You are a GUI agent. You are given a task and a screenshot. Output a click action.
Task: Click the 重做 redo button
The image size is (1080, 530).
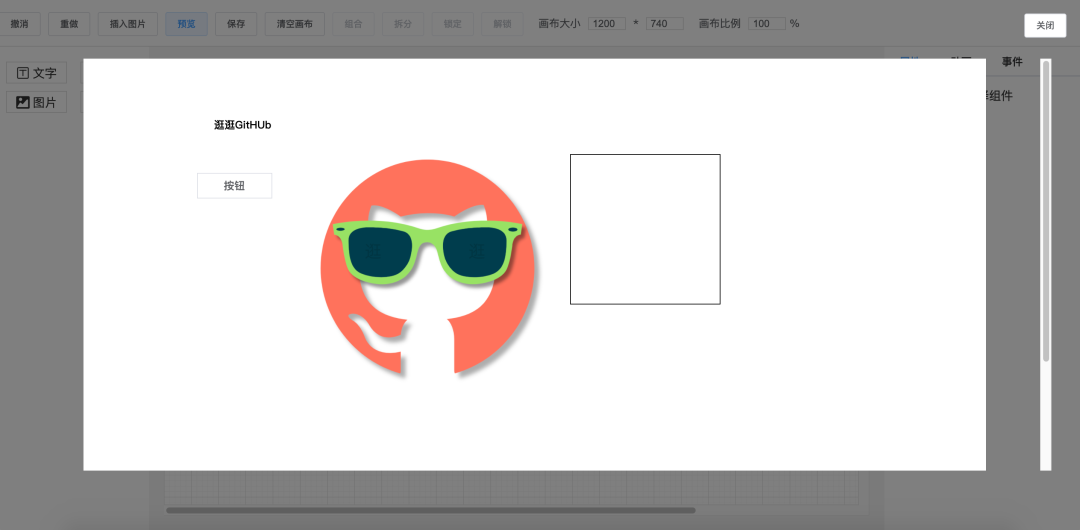pyautogui.click(x=69, y=23)
